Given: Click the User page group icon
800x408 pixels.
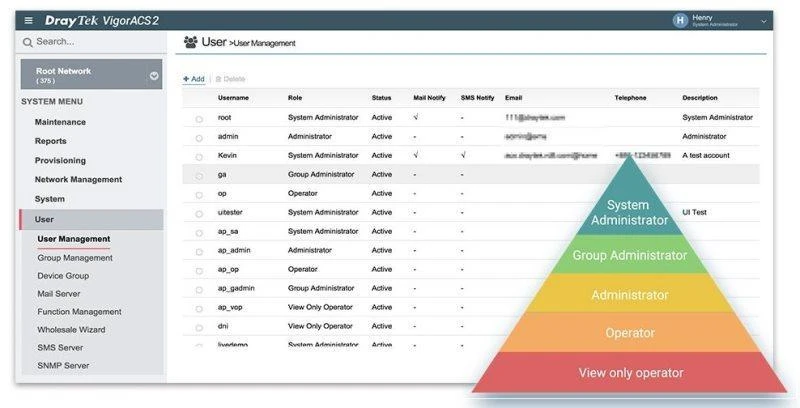Looking at the screenshot, I should pos(189,42).
